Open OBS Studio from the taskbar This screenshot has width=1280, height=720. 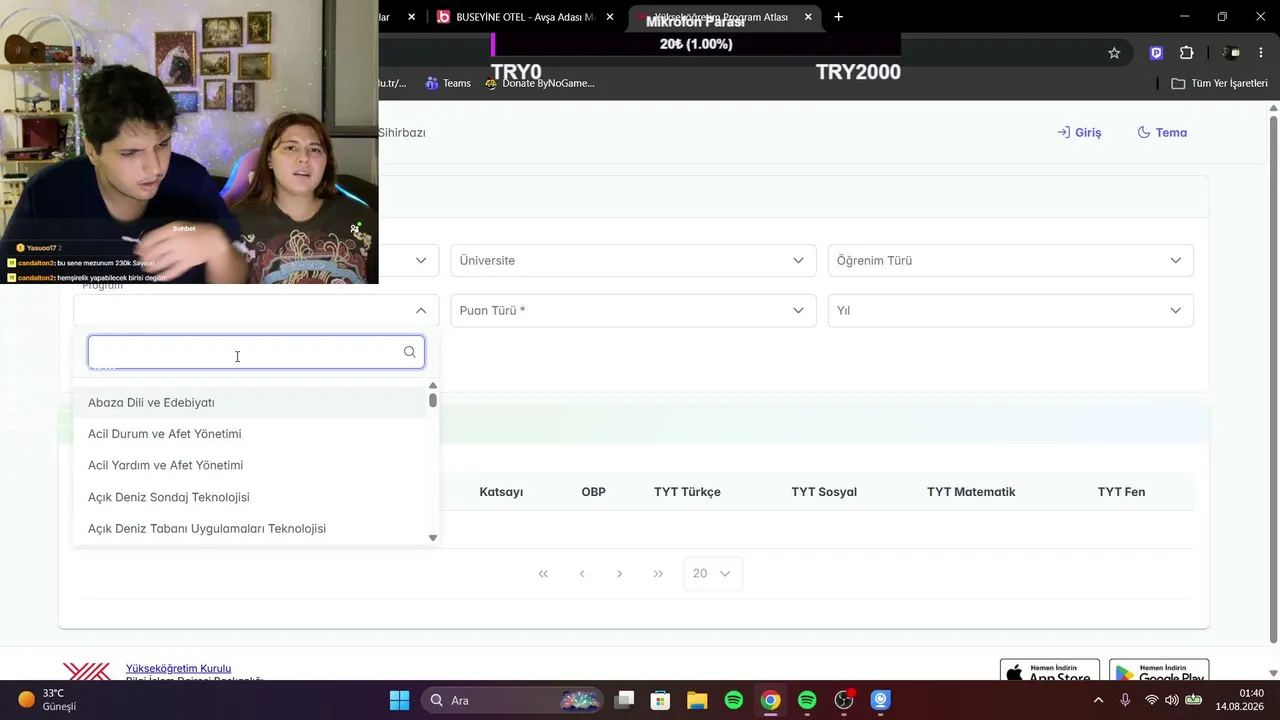point(844,700)
